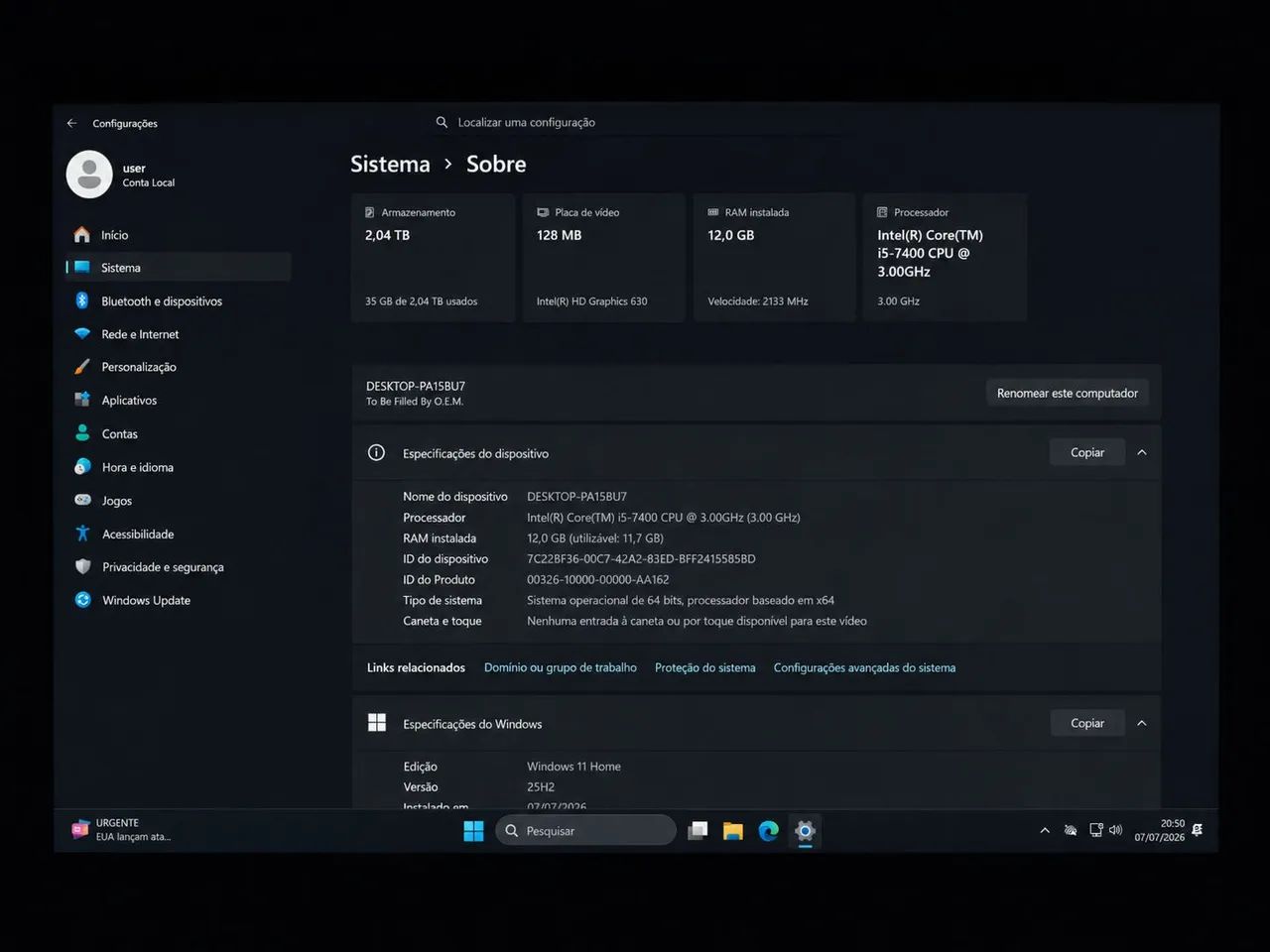The height and width of the screenshot is (952, 1270).
Task: Open the volume icon in system tray
Action: point(1115,830)
